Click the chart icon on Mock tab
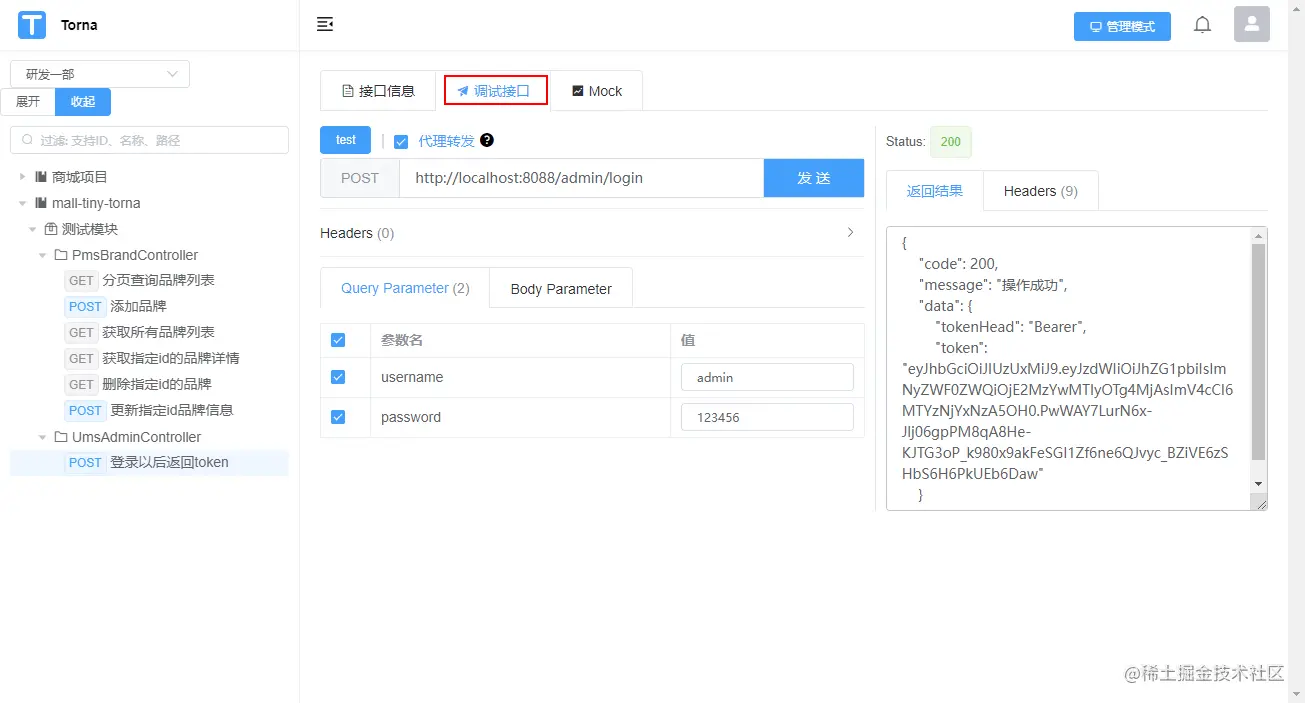 pyautogui.click(x=578, y=91)
